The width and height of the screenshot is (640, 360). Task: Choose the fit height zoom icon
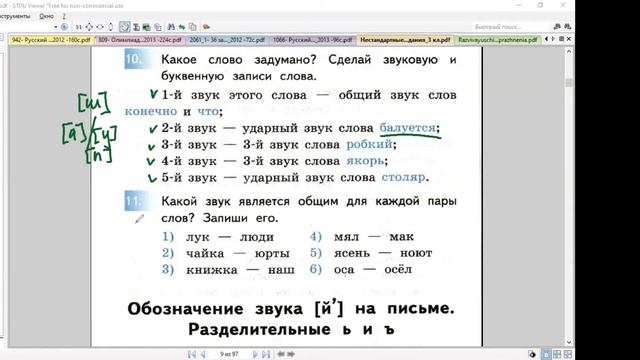[x=111, y=27]
